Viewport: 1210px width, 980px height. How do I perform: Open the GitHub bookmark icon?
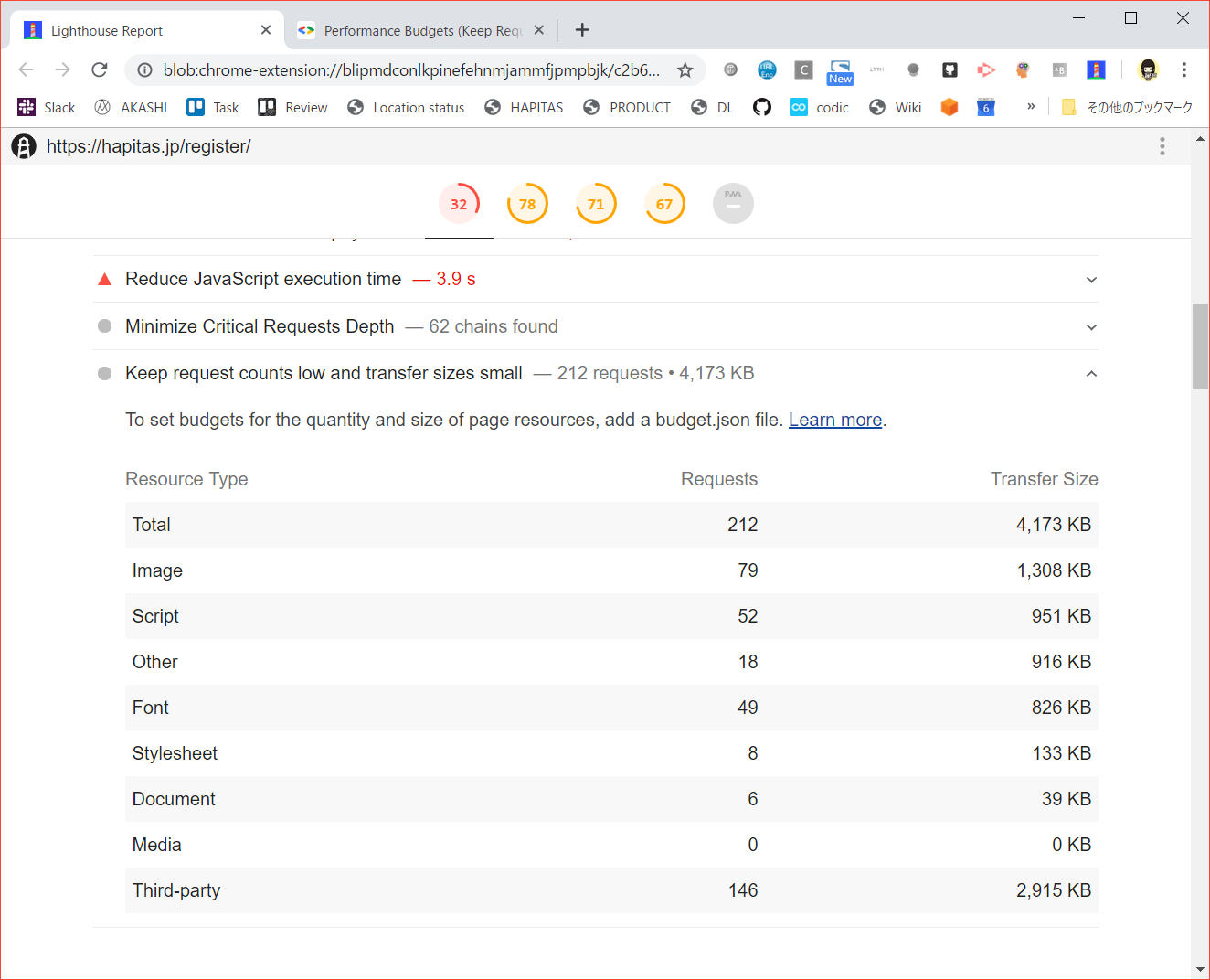coord(762,107)
